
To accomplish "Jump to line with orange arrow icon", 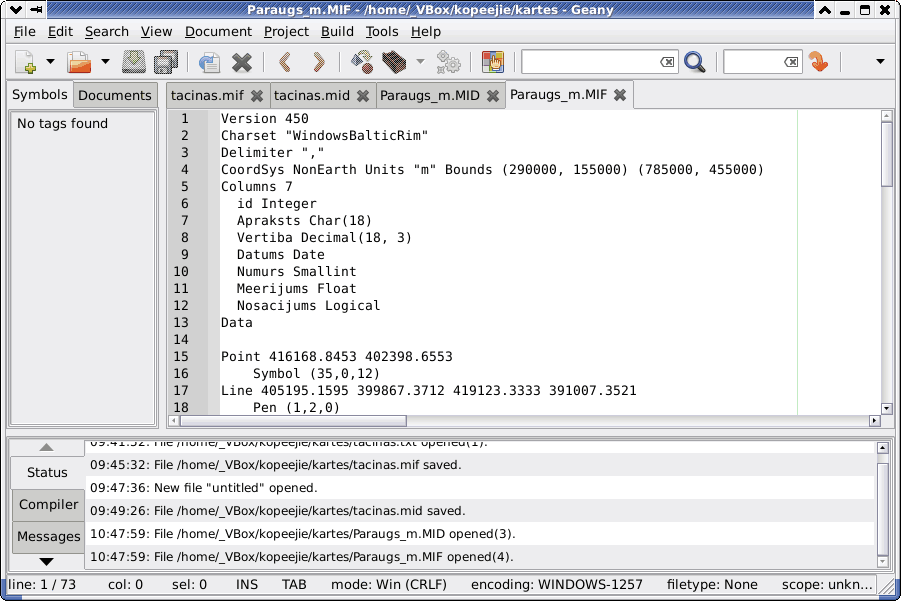I will [818, 62].
